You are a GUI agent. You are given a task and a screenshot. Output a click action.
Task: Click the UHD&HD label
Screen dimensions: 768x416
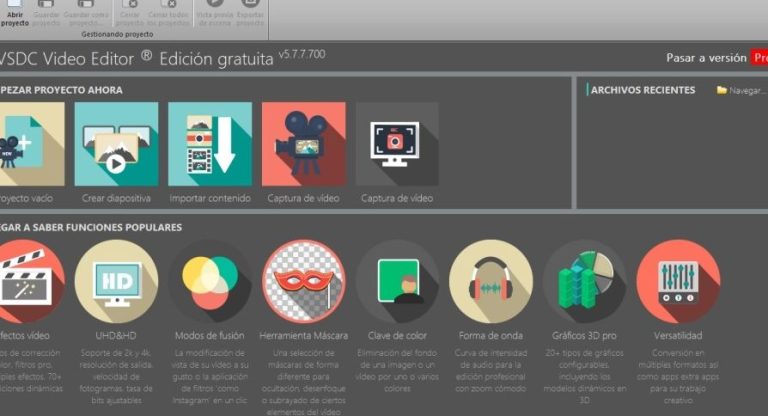(116, 336)
